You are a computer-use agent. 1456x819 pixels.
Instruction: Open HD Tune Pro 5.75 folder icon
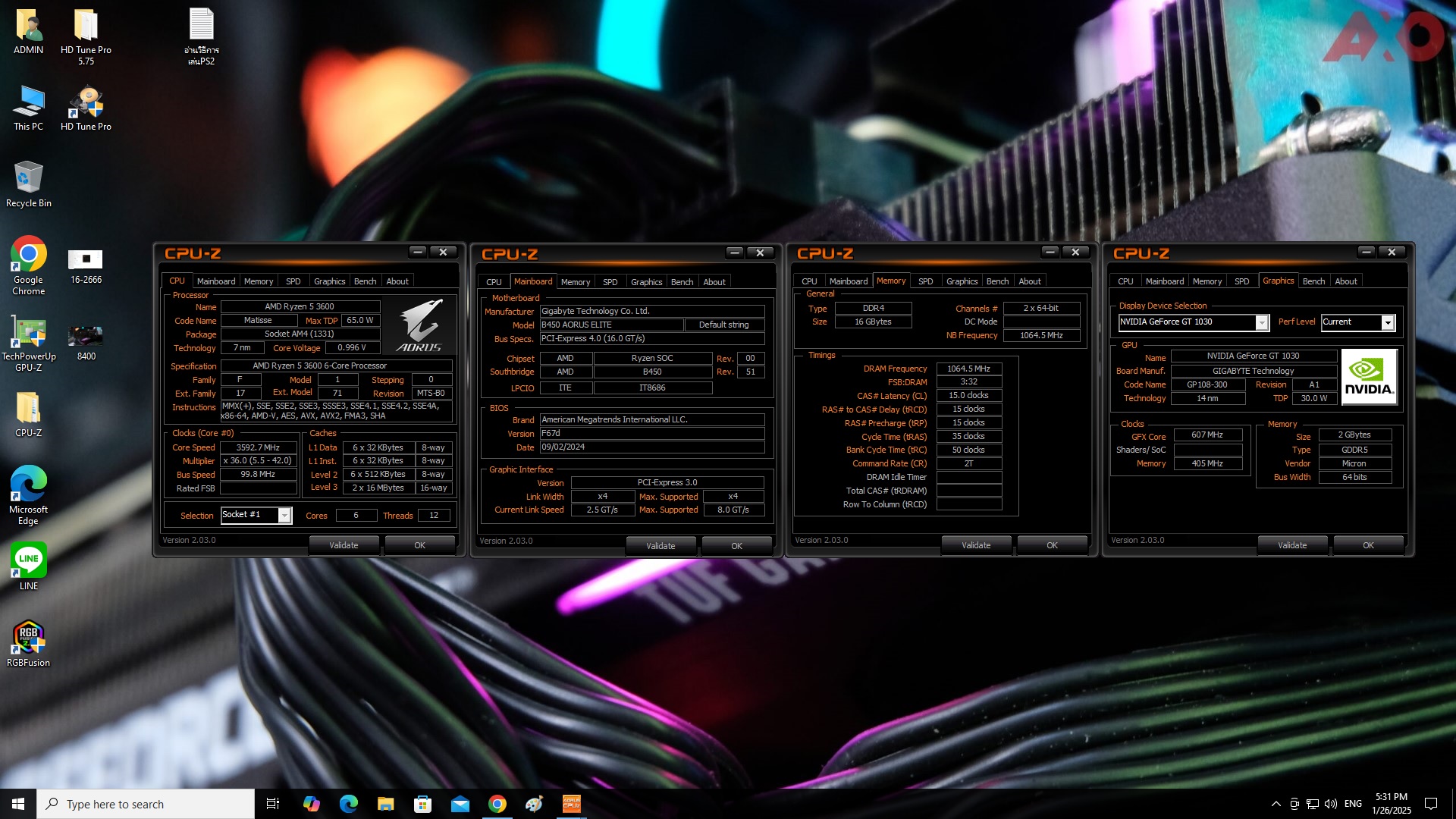click(x=86, y=36)
